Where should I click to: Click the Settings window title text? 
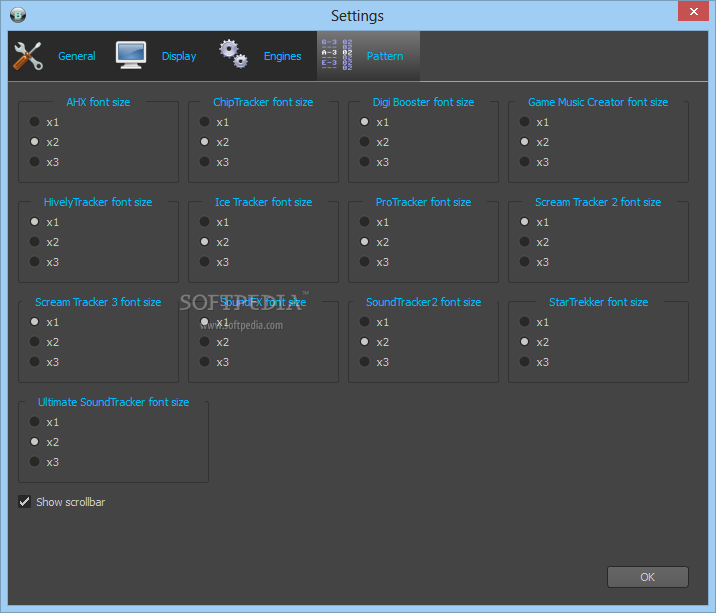pyautogui.click(x=357, y=16)
